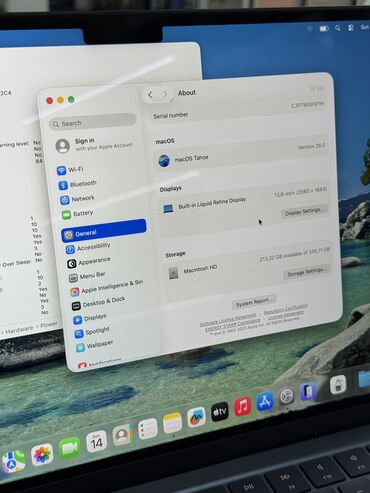The width and height of the screenshot is (370, 493).
Task: Click Built-in Liquid Retina Display
Action: click(212, 203)
